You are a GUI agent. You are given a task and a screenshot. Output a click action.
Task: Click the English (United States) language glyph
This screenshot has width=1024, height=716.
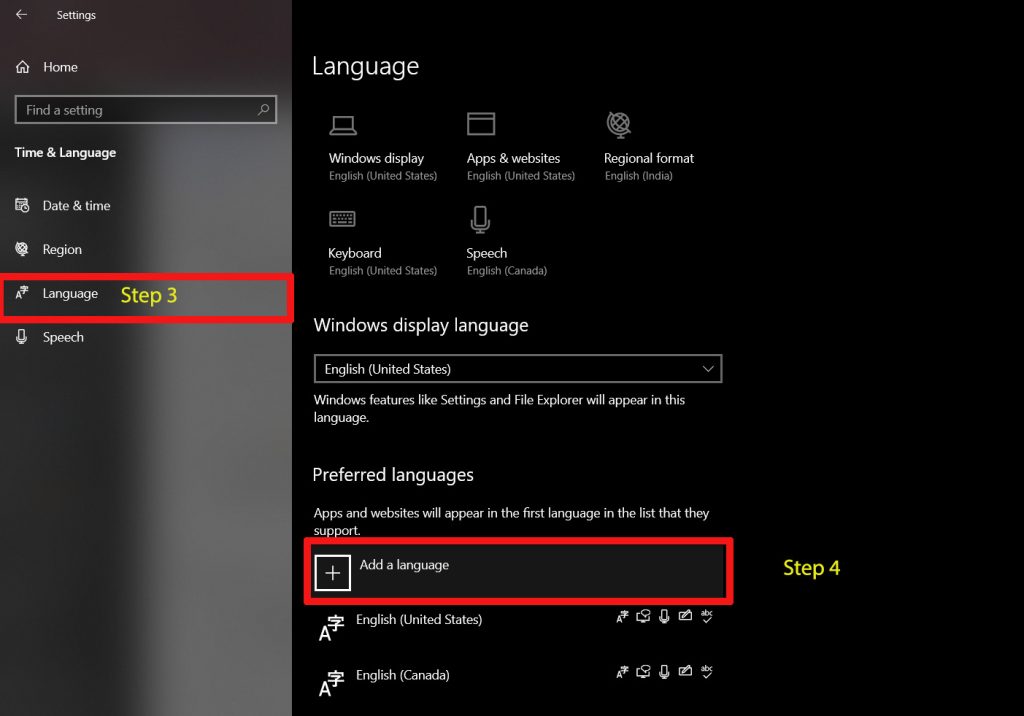pyautogui.click(x=331, y=628)
